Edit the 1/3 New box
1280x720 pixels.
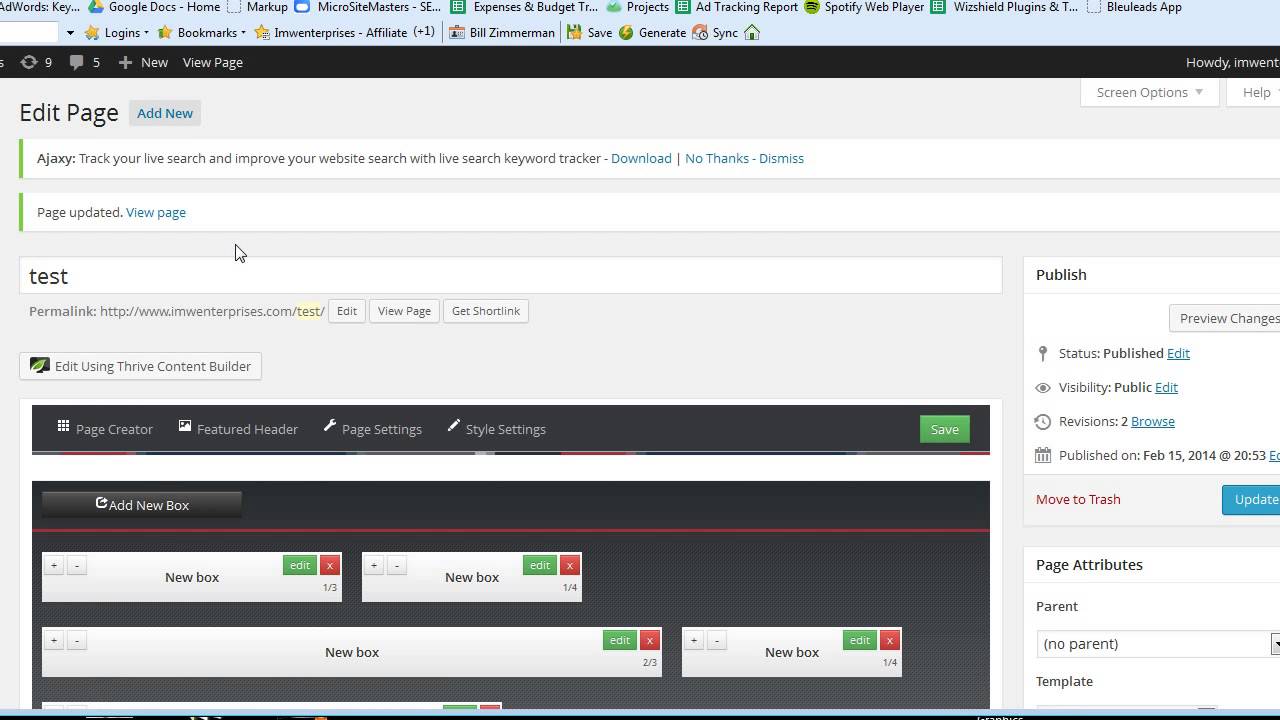coord(300,565)
